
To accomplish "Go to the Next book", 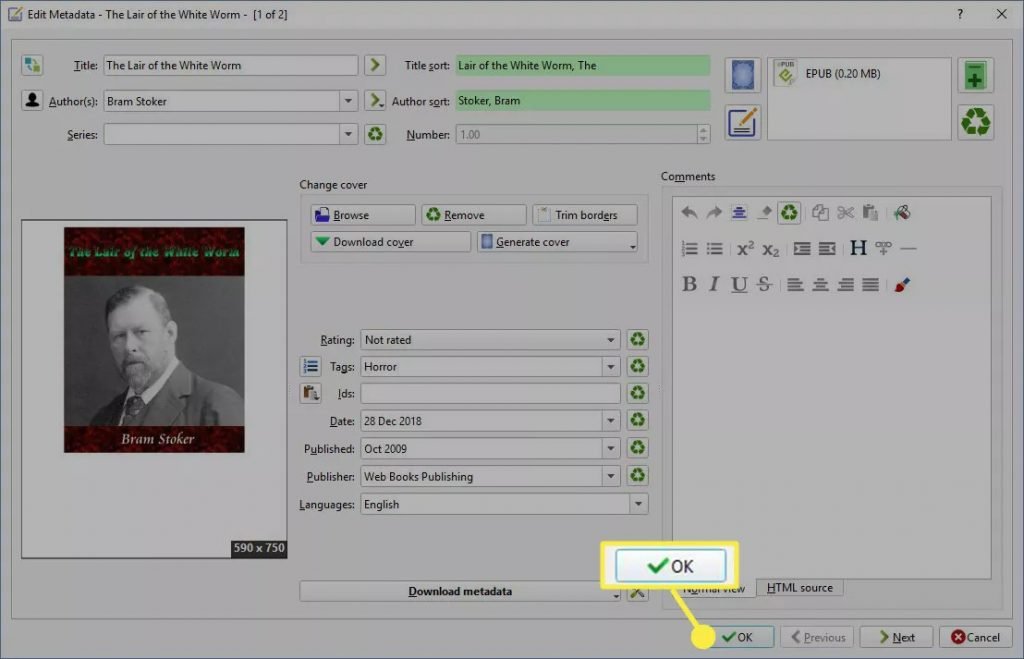I will 896,637.
